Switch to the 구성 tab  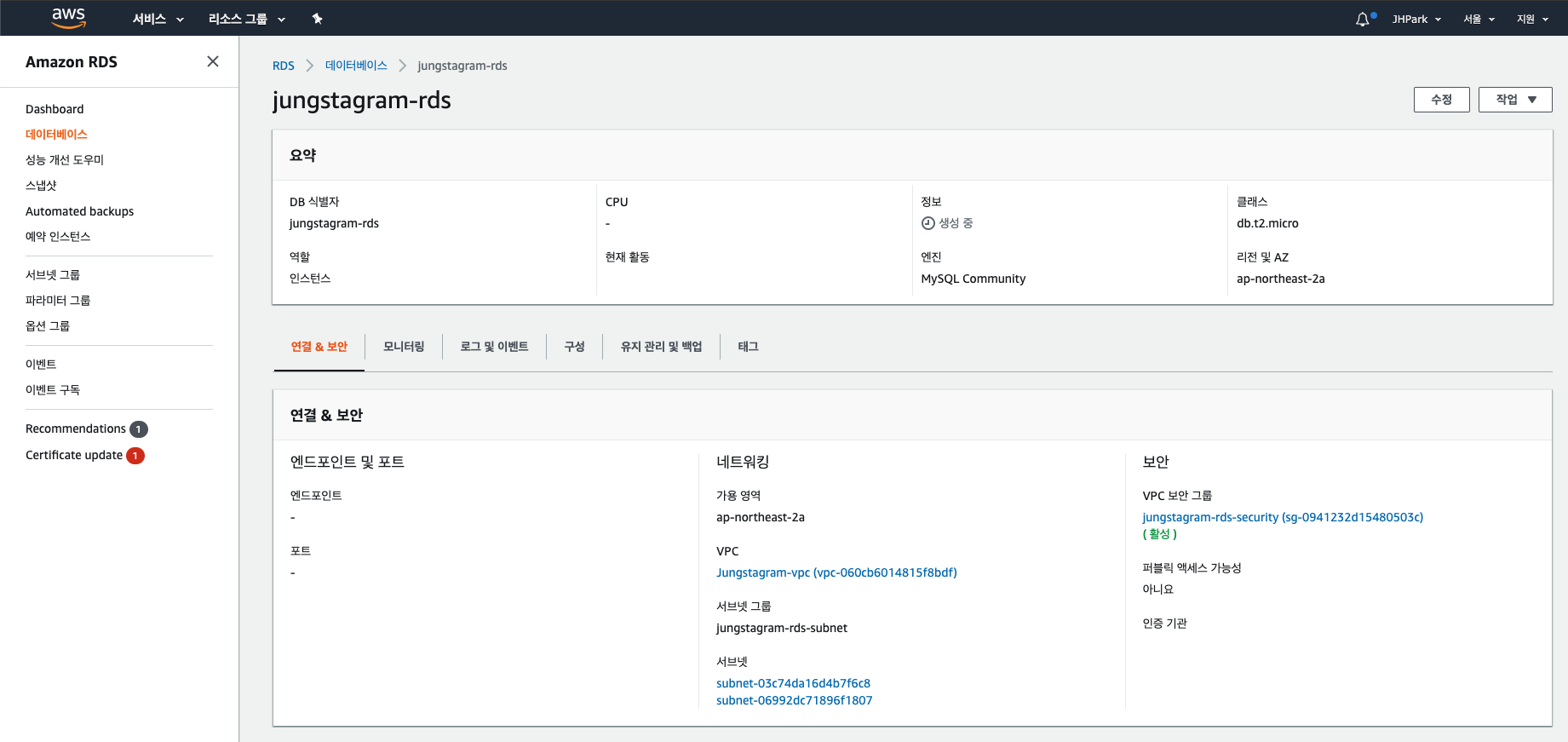(575, 347)
